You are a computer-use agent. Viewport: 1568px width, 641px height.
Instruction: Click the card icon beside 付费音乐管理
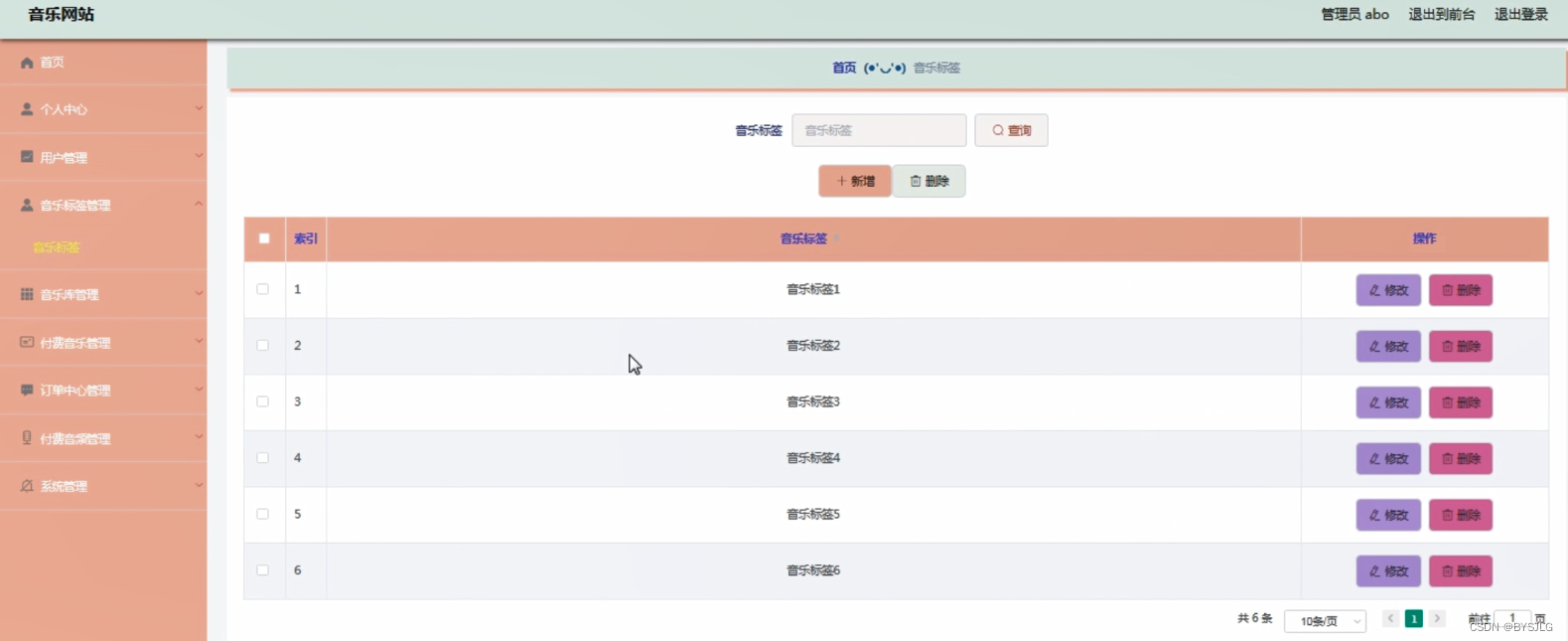tap(27, 342)
